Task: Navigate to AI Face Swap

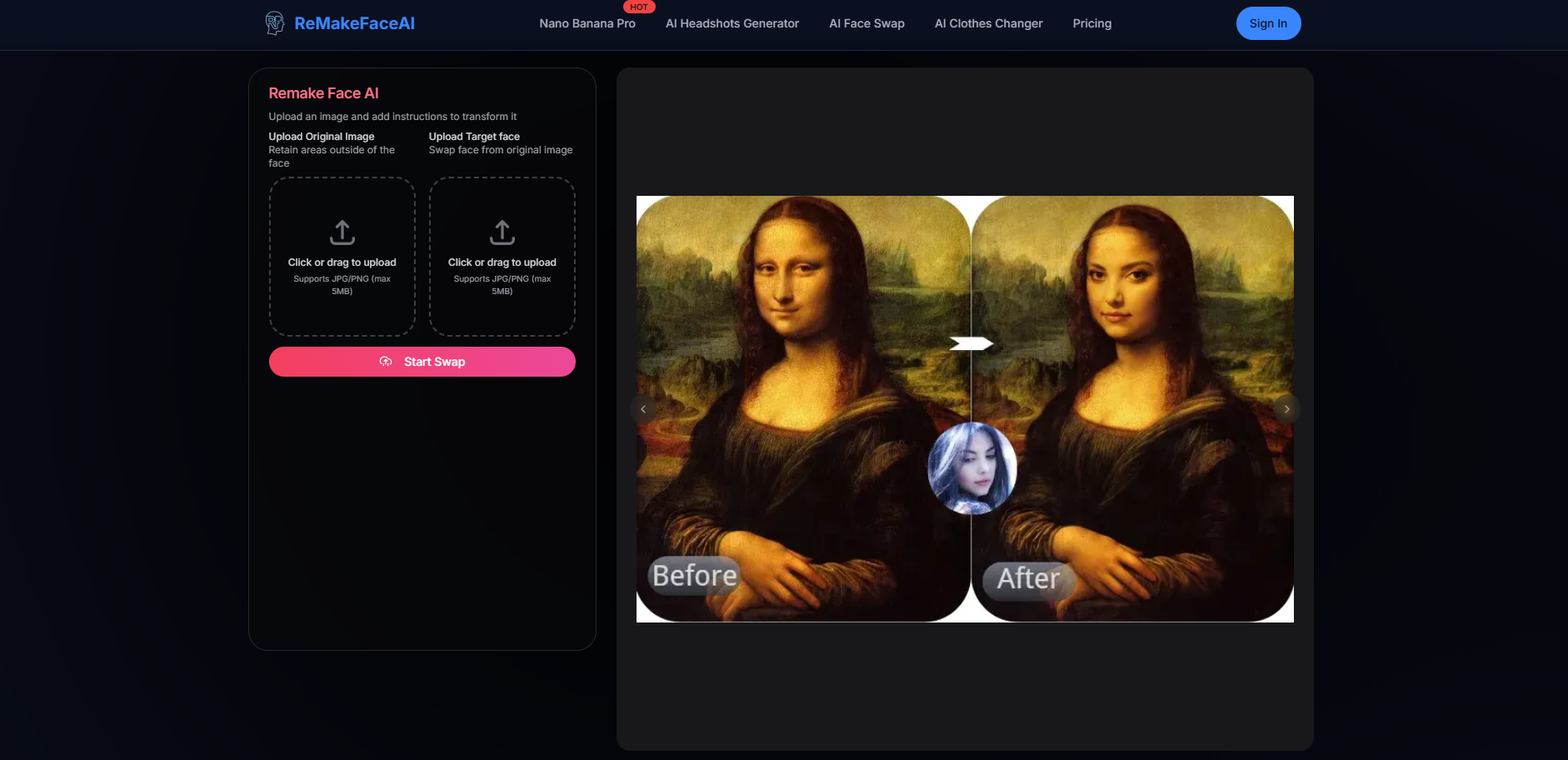Action: [x=866, y=23]
